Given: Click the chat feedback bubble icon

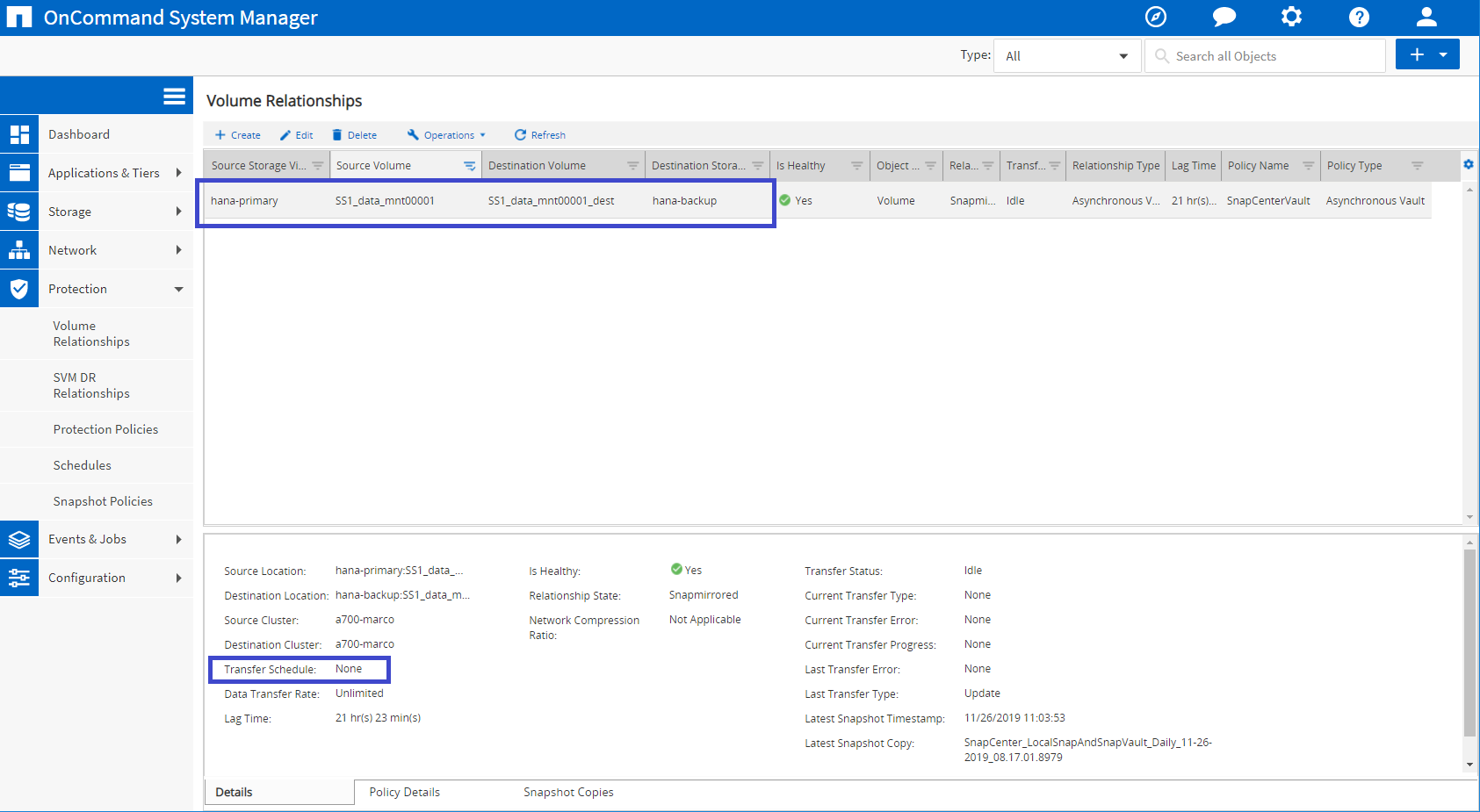Looking at the screenshot, I should 1224,17.
